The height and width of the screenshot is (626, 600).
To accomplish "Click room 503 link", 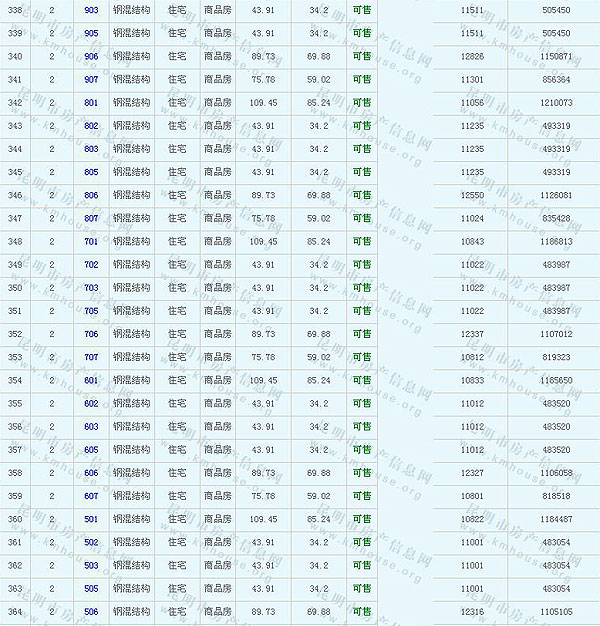I will pos(91,565).
